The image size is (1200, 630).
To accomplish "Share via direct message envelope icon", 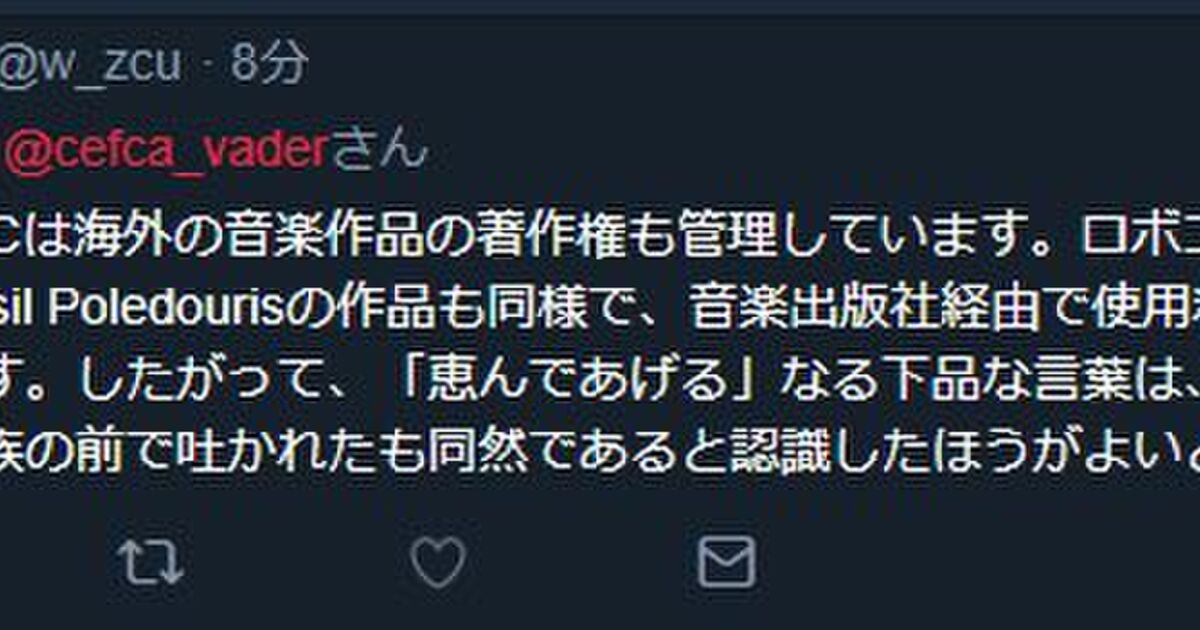I will (x=726, y=561).
